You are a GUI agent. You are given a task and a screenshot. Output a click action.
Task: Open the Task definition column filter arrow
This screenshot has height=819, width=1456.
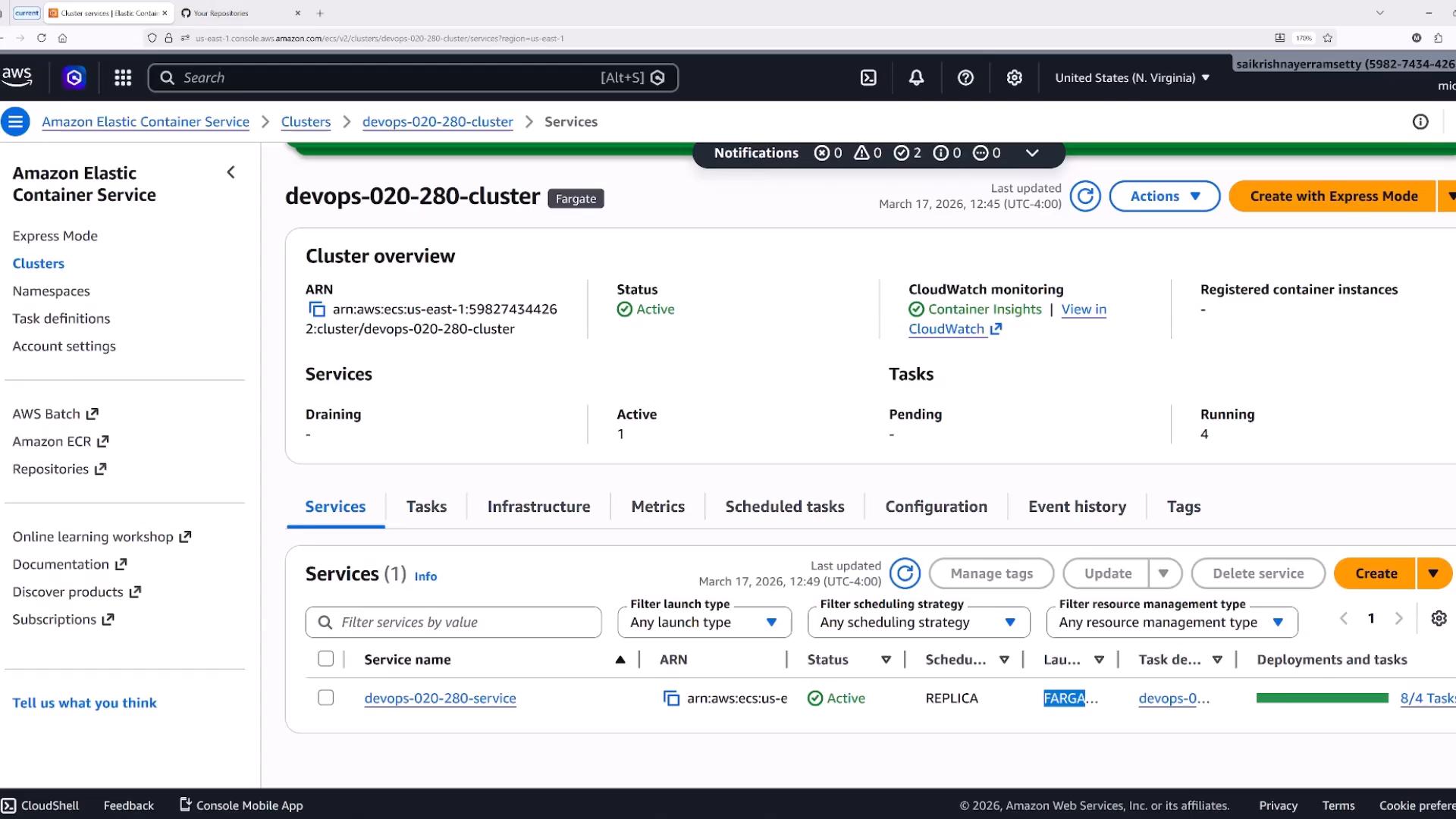[1217, 660]
